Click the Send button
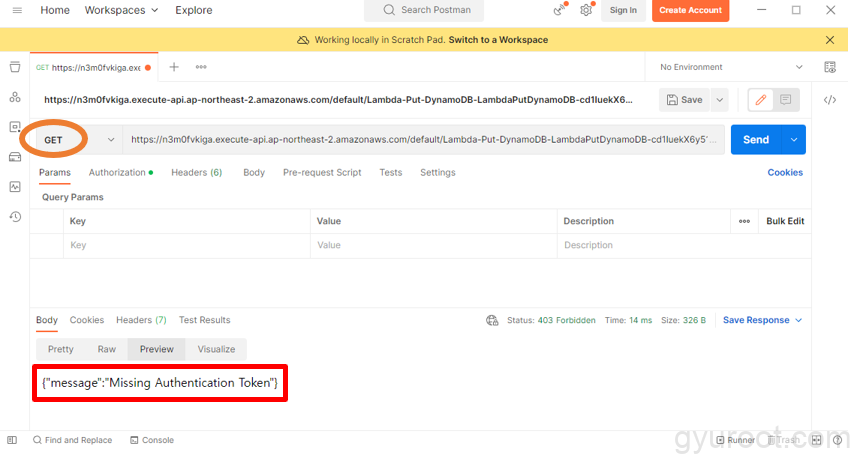The image size is (850, 454). (755, 140)
